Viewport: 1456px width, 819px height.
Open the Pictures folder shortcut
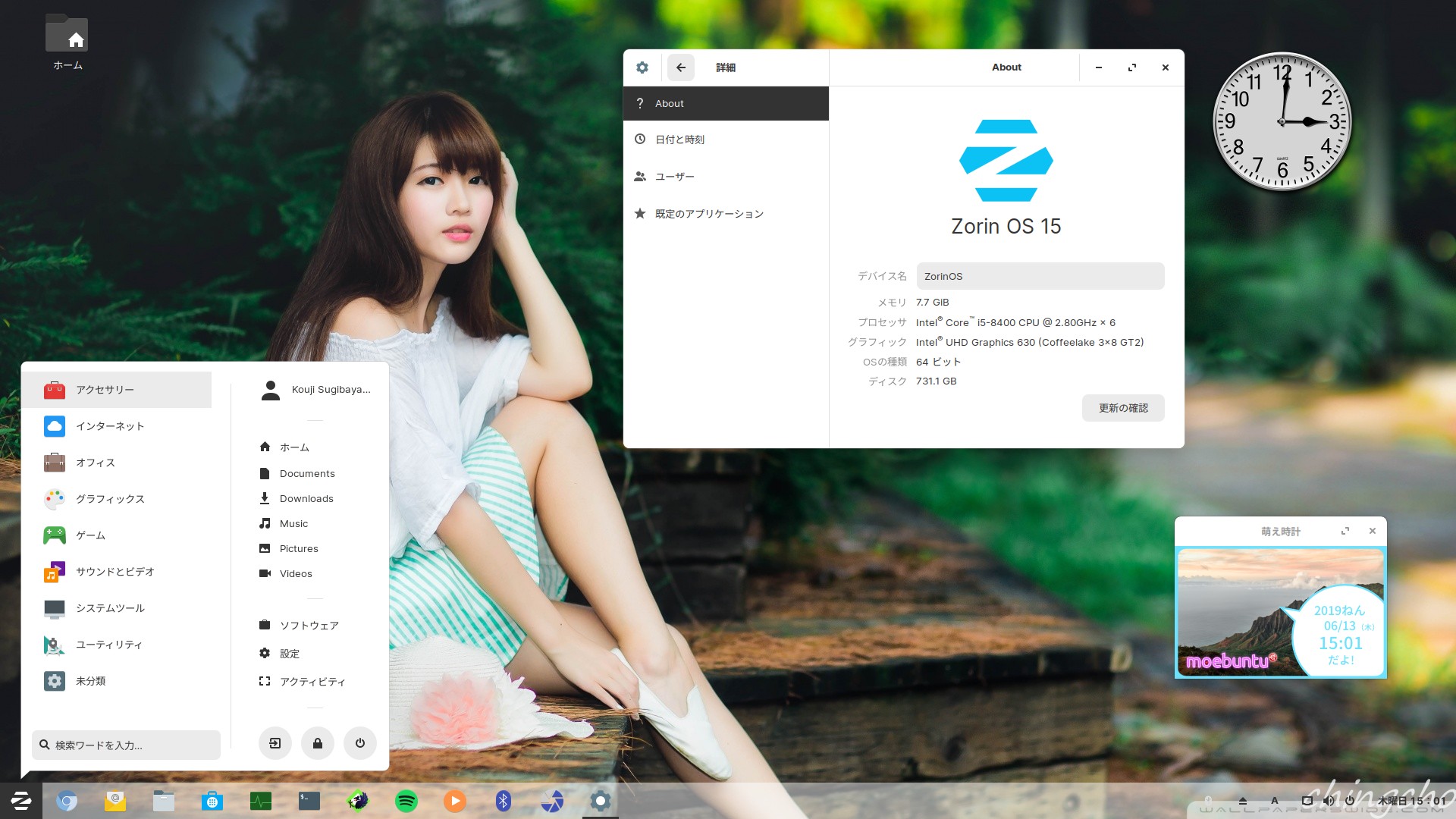point(289,548)
